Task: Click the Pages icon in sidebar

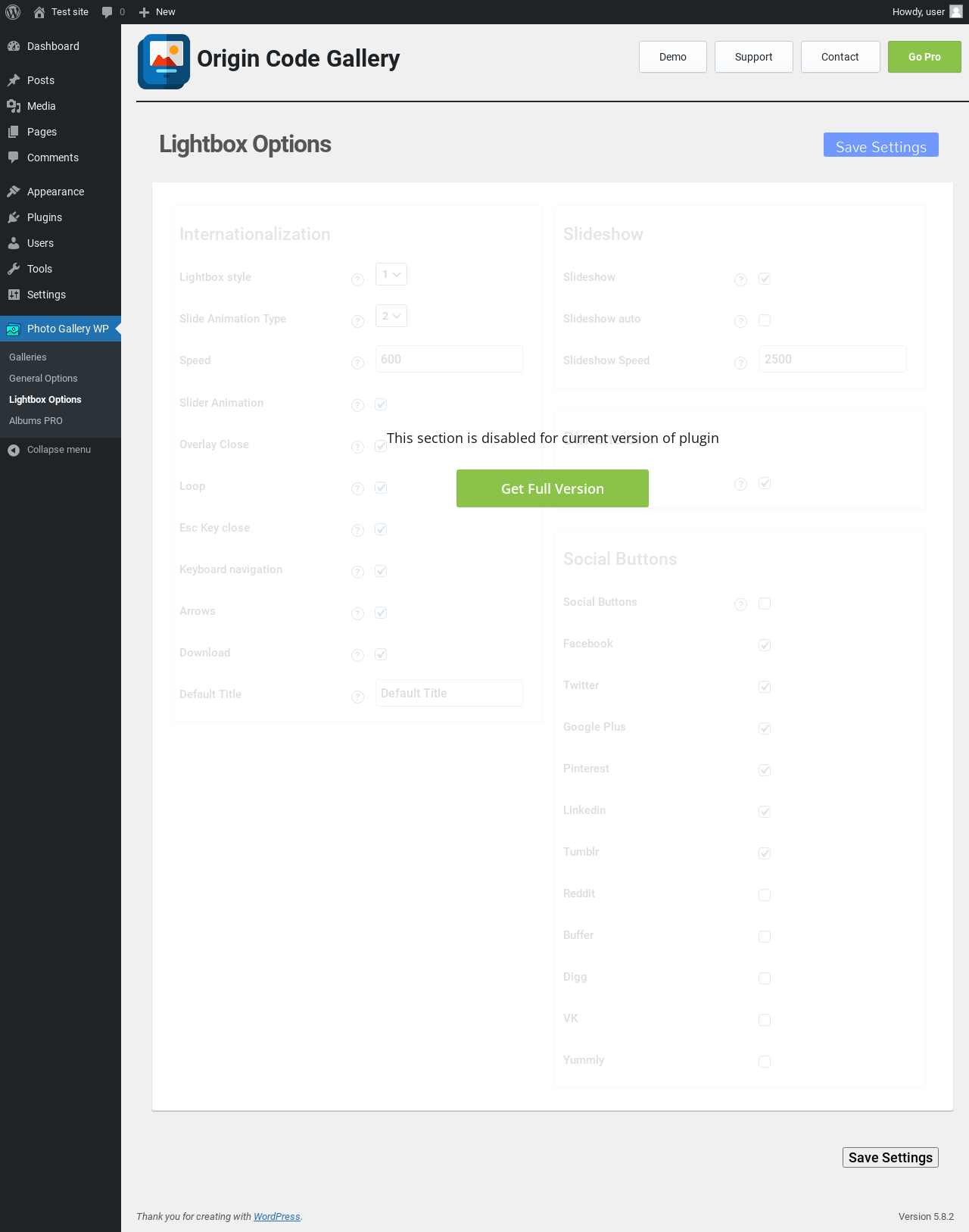Action: pos(14,132)
